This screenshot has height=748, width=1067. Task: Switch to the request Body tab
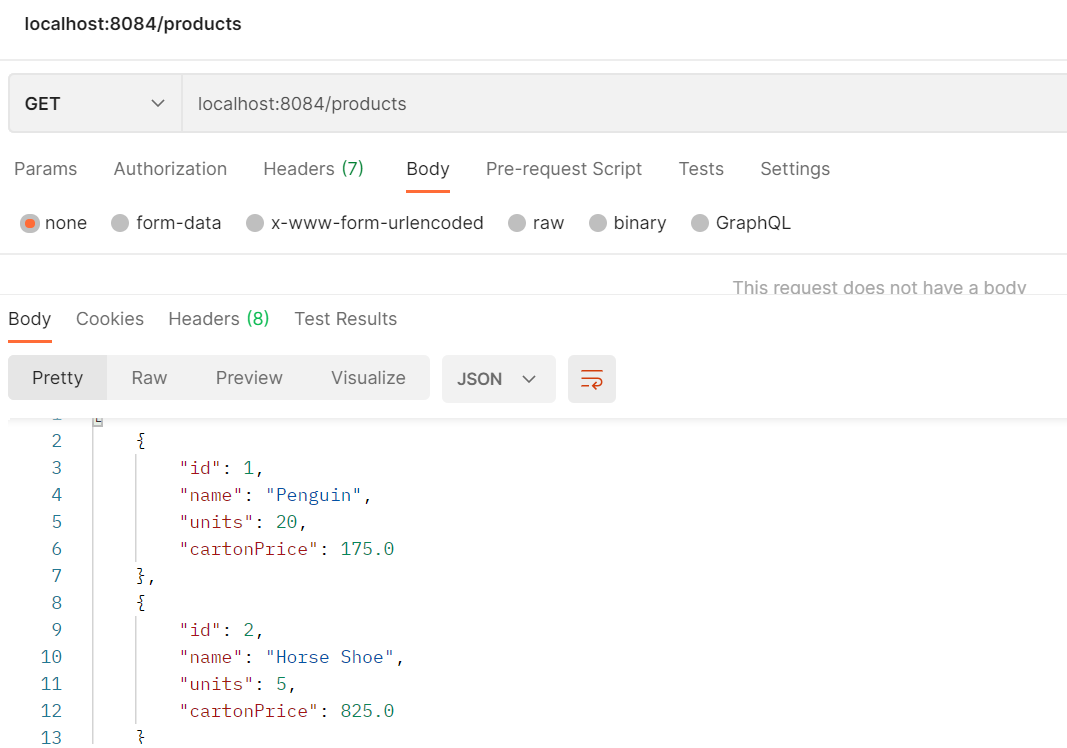tap(428, 169)
